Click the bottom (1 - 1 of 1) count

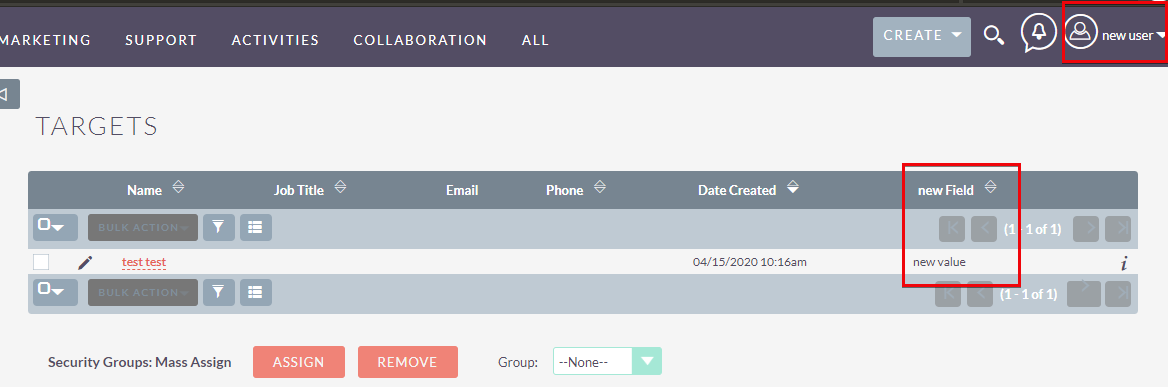click(1028, 294)
